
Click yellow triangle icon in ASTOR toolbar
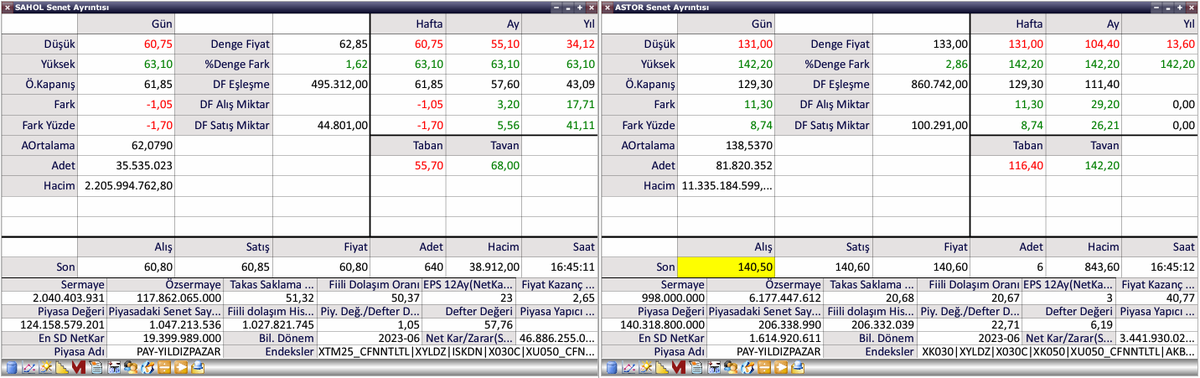(662, 367)
